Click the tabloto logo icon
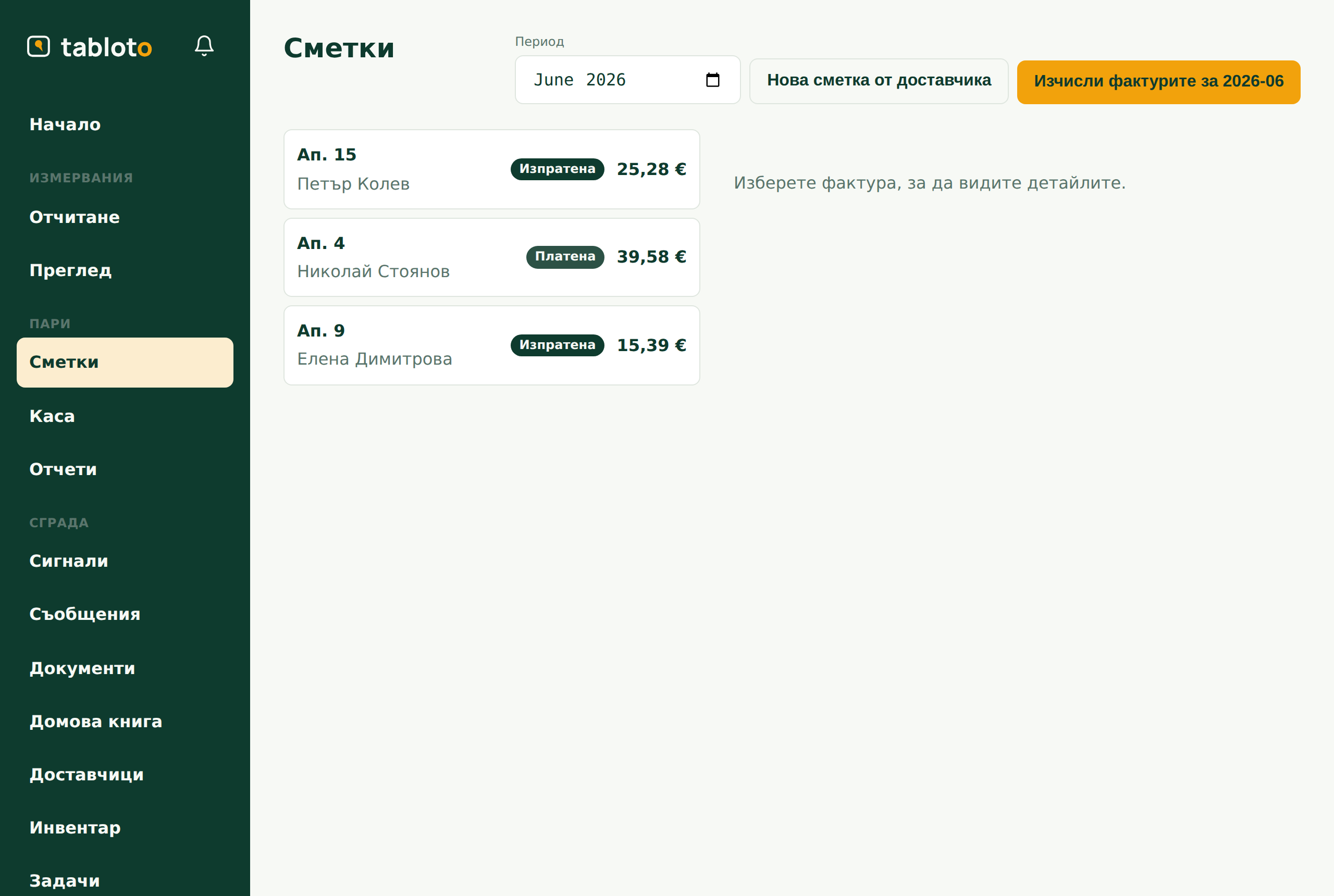This screenshot has width=1334, height=896. point(38,46)
